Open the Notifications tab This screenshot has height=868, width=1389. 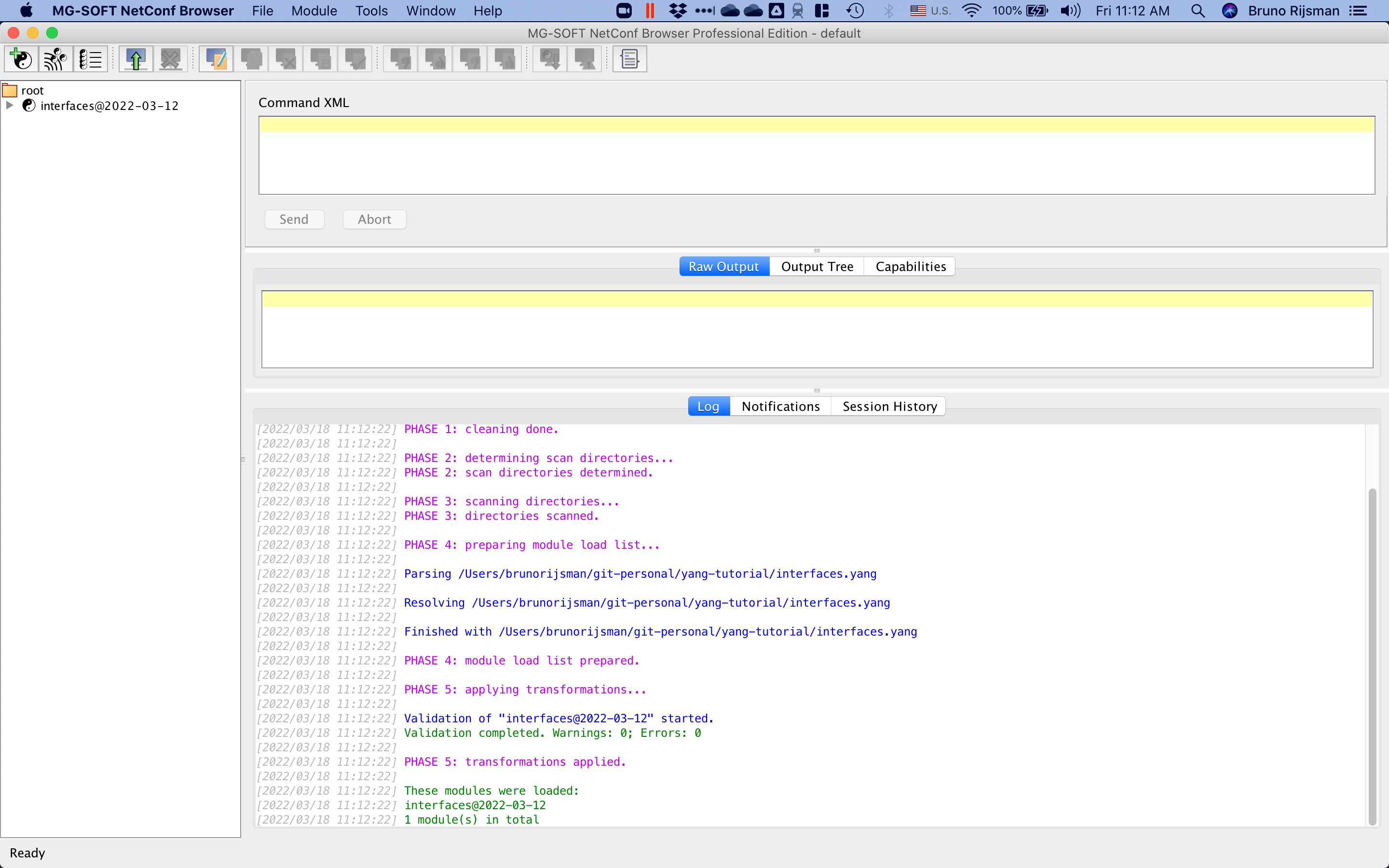pos(779,406)
